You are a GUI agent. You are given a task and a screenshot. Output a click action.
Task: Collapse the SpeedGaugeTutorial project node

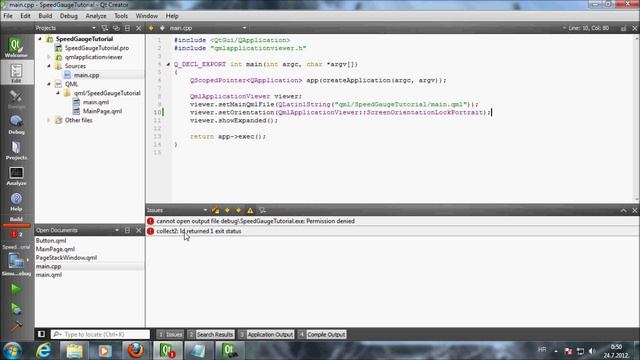click(x=40, y=39)
